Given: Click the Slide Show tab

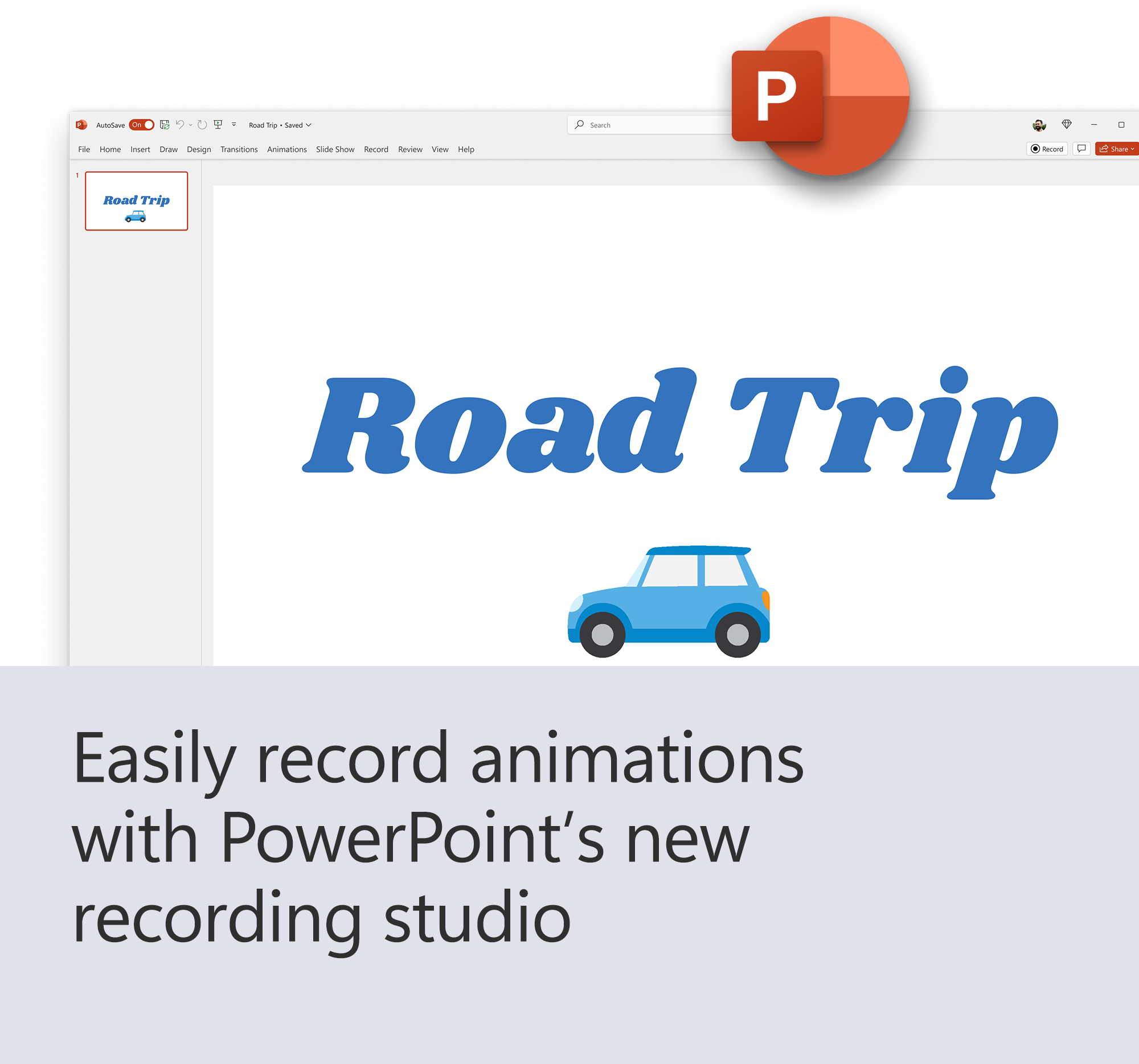Looking at the screenshot, I should 336,149.
